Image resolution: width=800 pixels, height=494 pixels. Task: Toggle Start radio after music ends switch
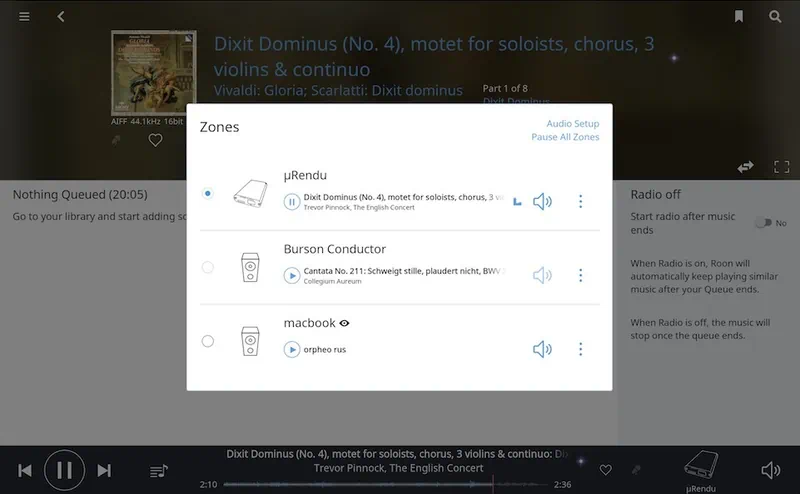pyautogui.click(x=764, y=223)
